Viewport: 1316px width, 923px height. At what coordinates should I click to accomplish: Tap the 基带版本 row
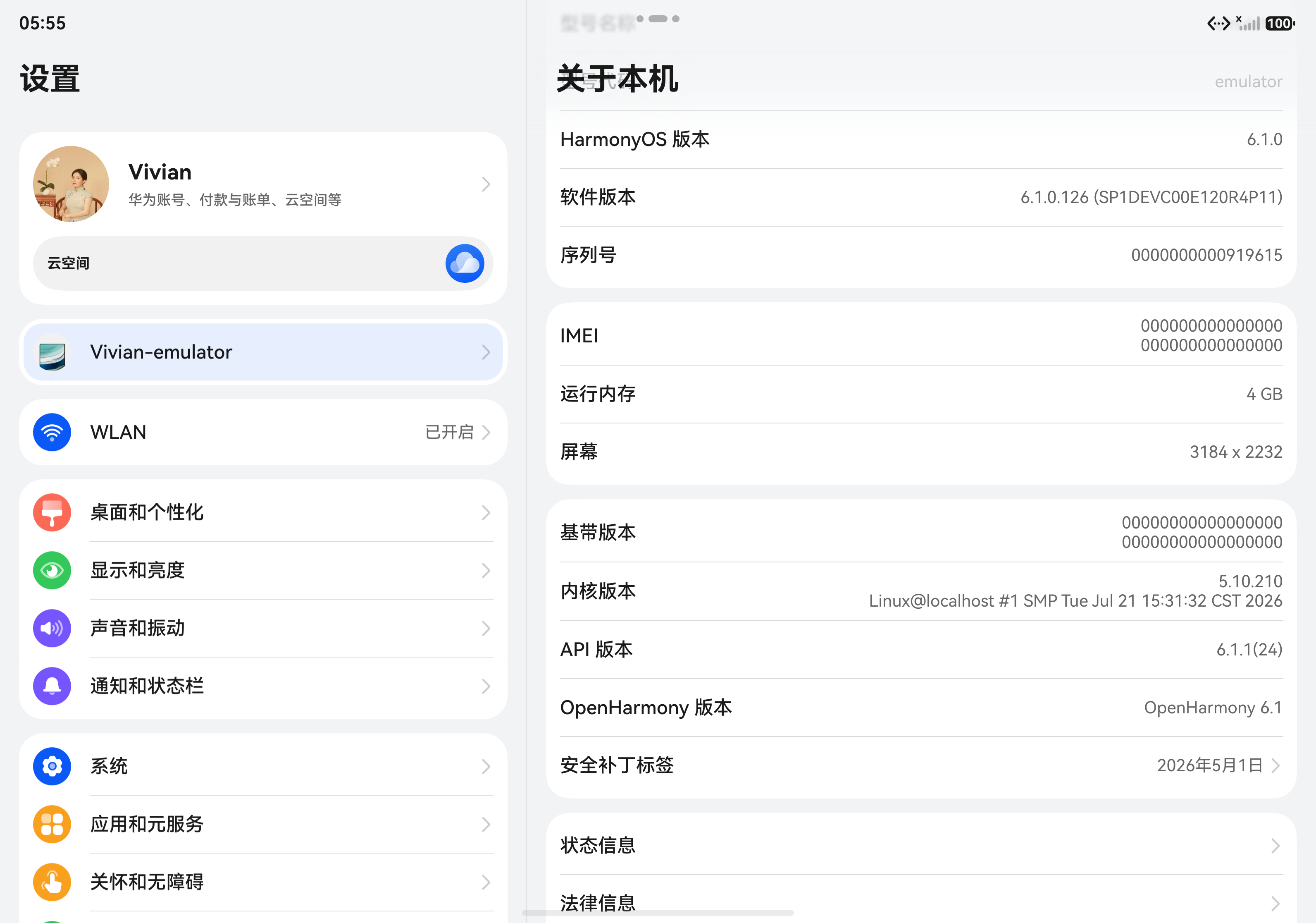pos(921,533)
